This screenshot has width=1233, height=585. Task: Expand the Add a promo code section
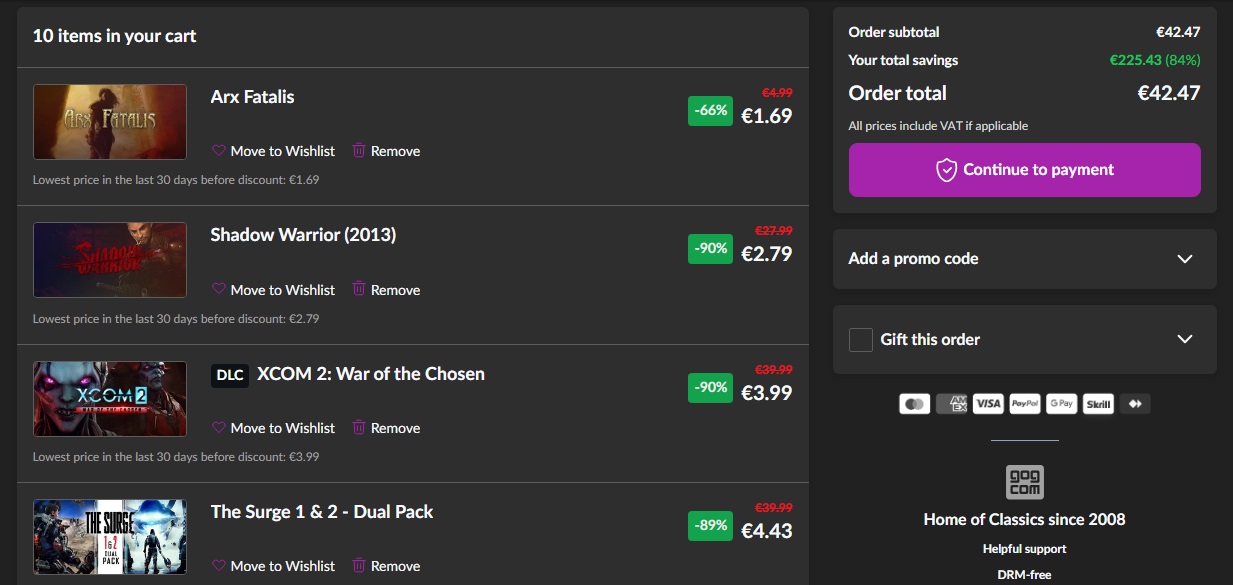coord(1184,259)
